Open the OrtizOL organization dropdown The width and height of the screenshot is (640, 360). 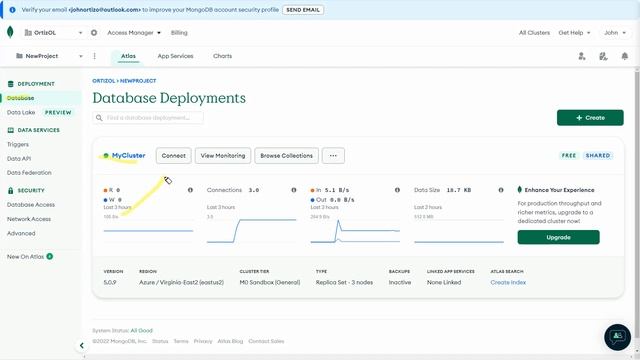coord(53,33)
